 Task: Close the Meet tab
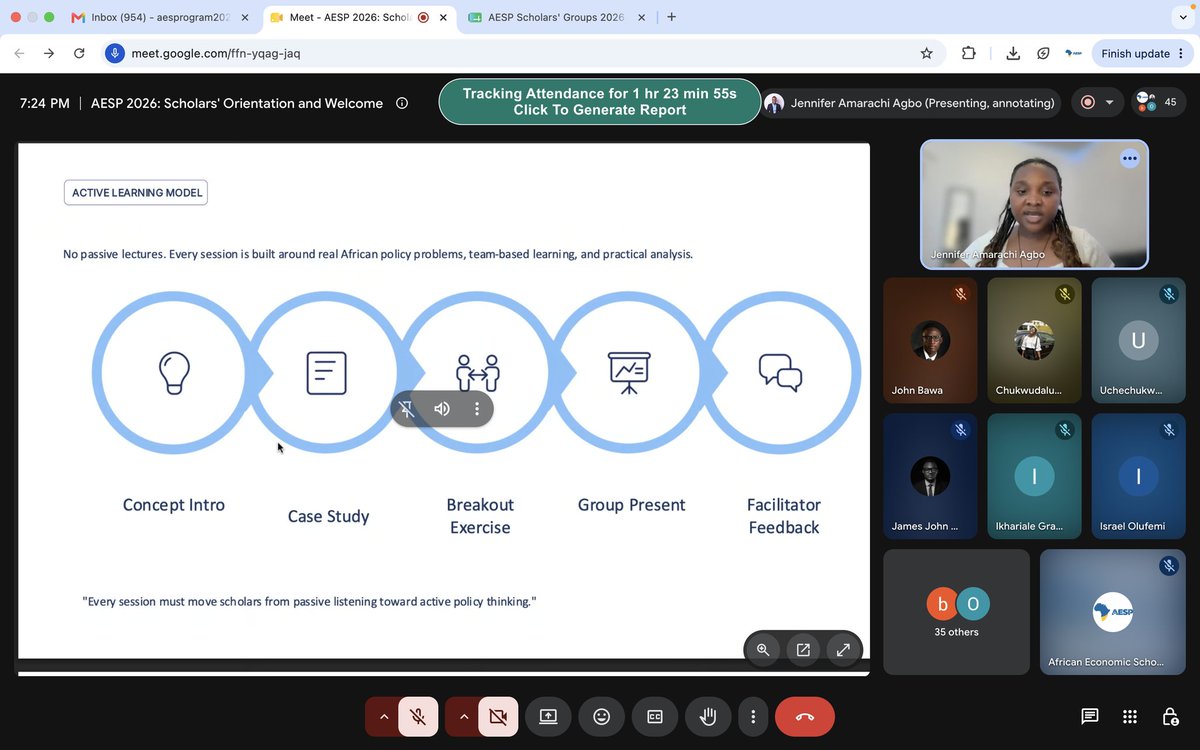444,17
